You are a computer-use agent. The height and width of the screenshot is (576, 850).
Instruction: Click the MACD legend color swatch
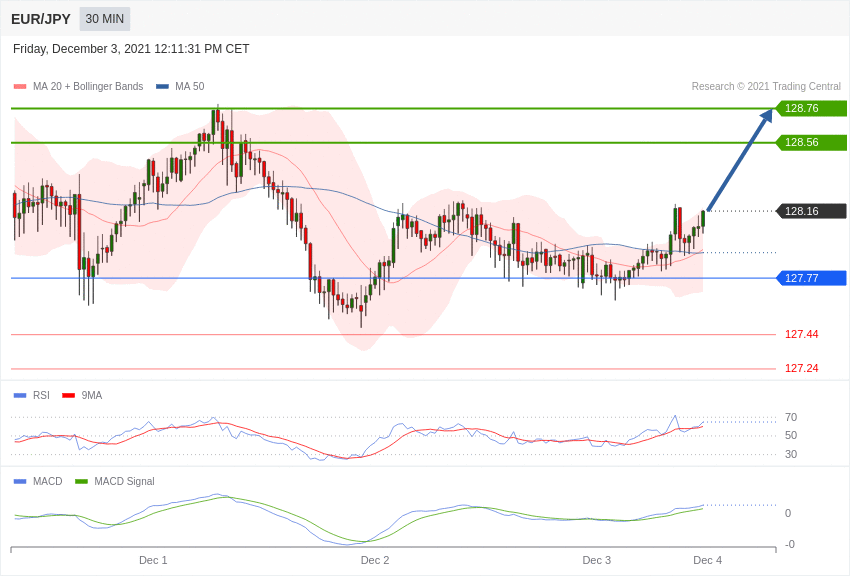pyautogui.click(x=20, y=481)
